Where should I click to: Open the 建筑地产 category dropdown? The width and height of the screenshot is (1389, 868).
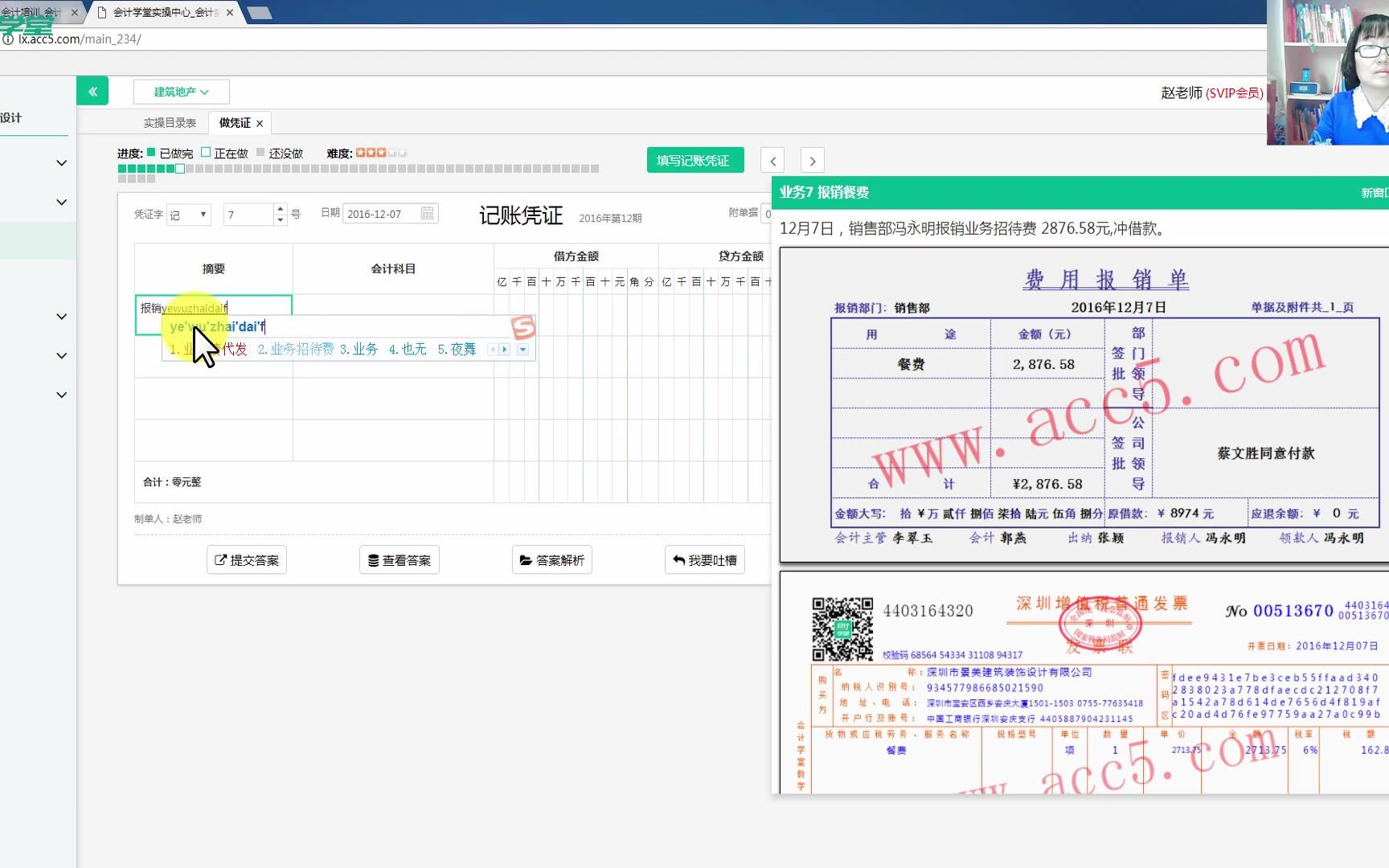tap(180, 91)
